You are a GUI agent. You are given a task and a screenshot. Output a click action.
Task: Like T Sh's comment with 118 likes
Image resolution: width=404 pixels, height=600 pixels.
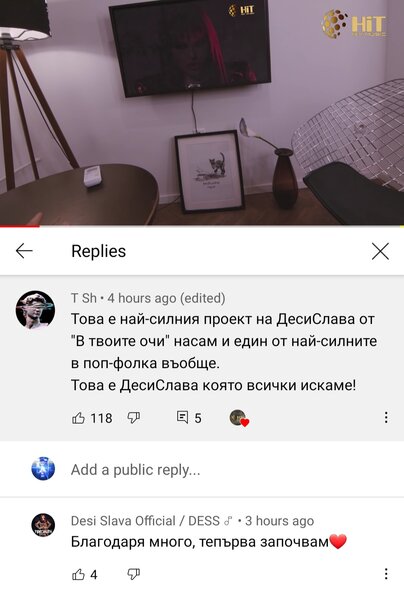point(78,418)
